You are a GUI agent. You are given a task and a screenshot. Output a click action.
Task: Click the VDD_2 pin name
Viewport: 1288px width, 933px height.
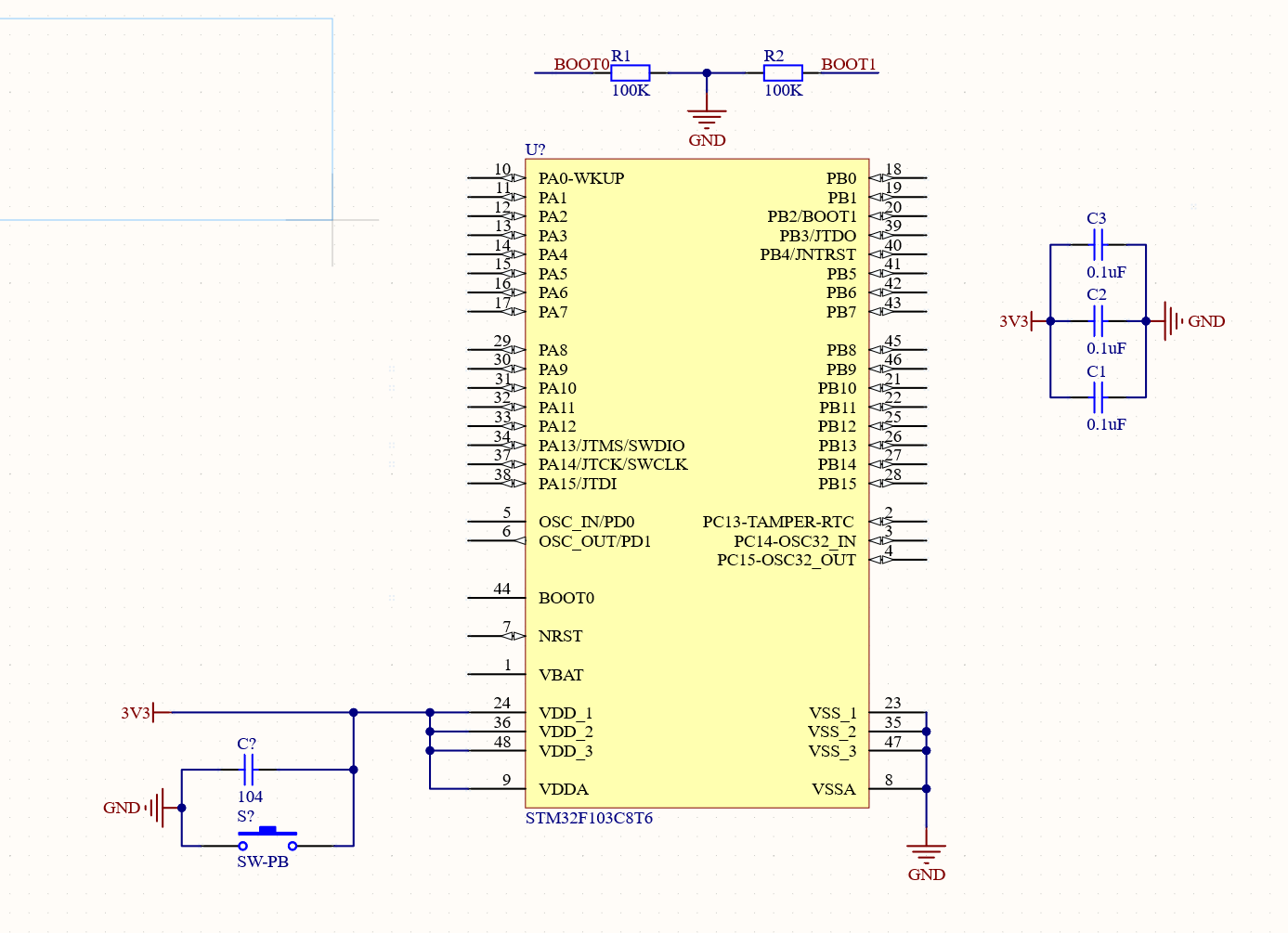point(566,732)
